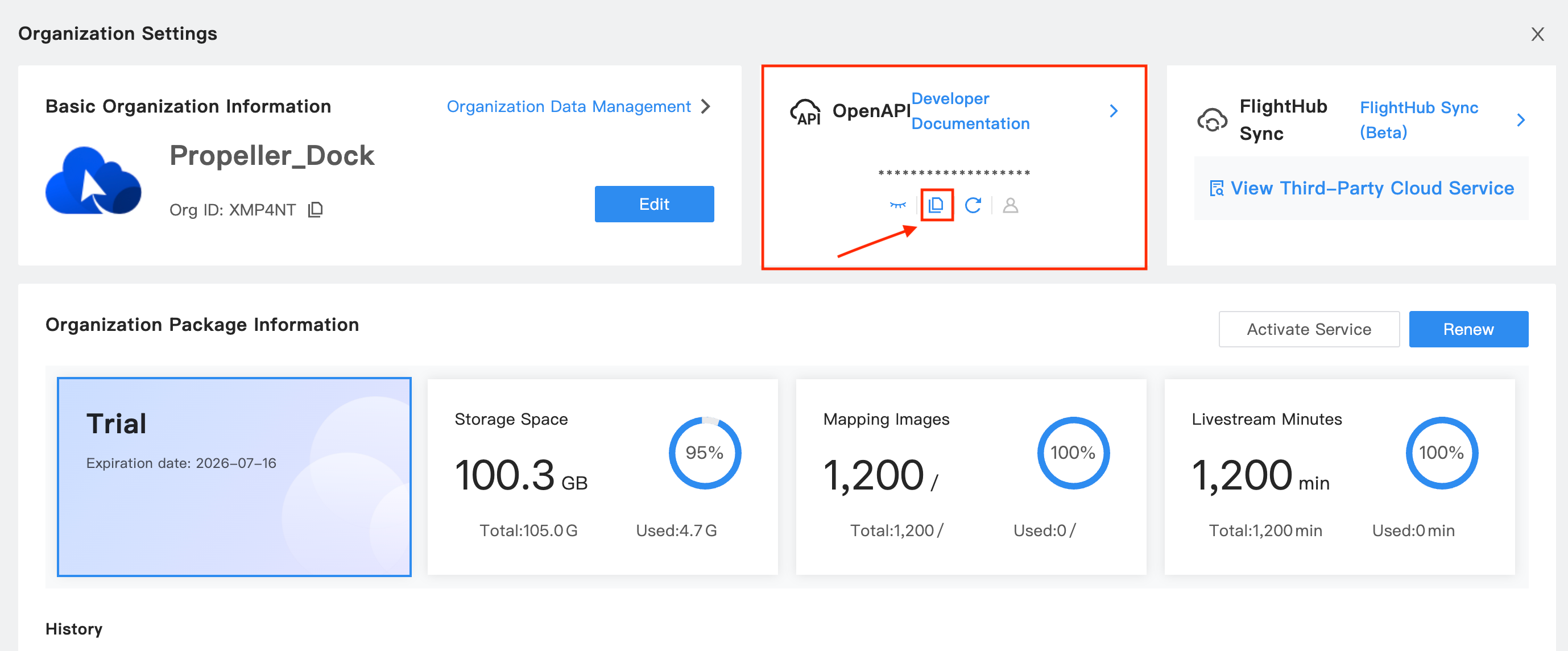This screenshot has height=651, width=1568.
Task: Click the 'Expiration date: 2026-07-16' text
Action: click(181, 463)
